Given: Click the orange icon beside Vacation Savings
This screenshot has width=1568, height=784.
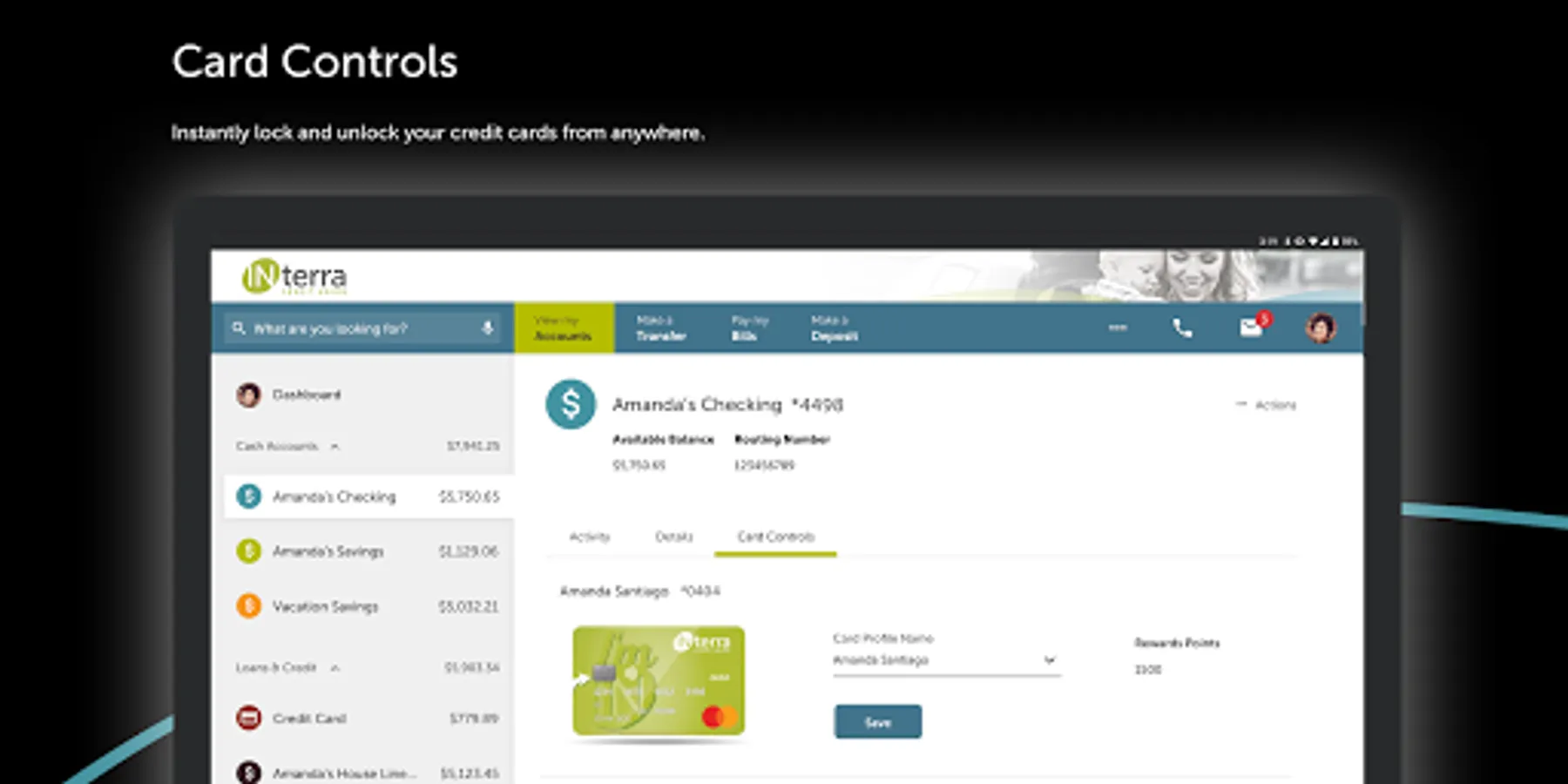Looking at the screenshot, I should point(248,606).
